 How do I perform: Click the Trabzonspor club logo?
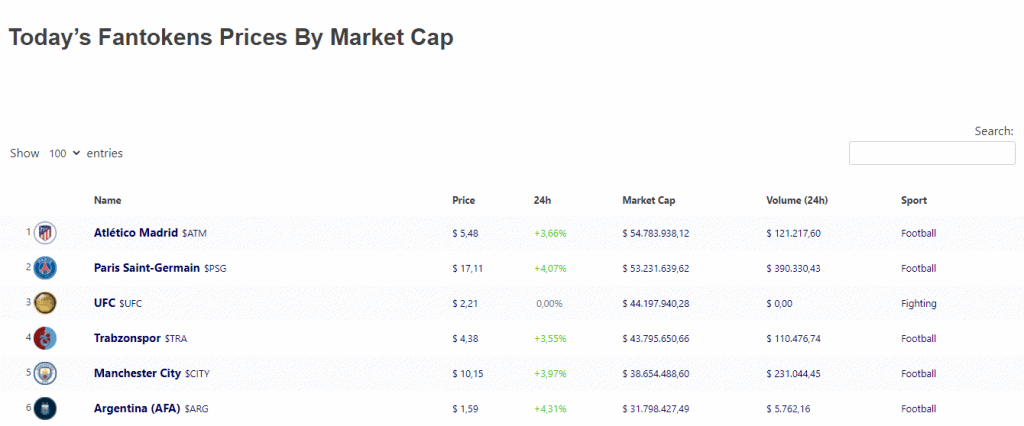pos(45,338)
